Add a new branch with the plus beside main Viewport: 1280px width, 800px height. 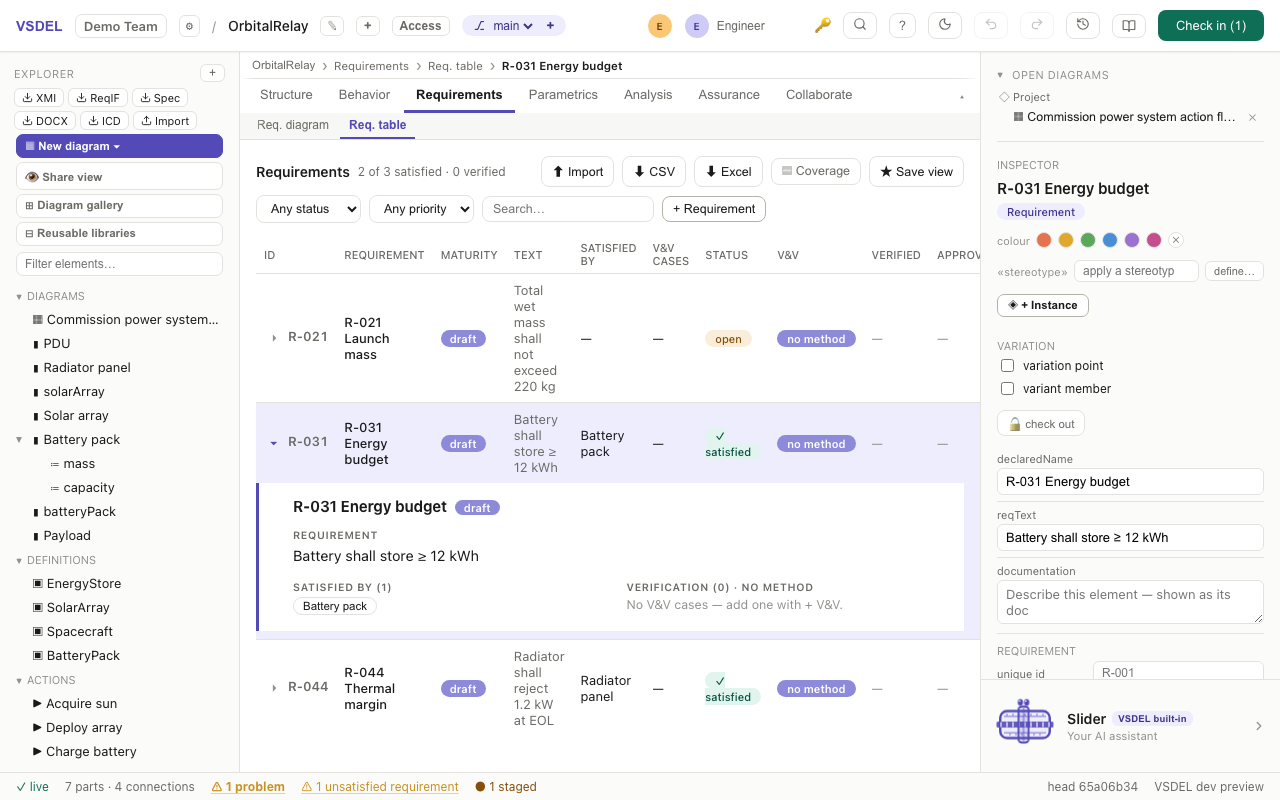click(550, 26)
